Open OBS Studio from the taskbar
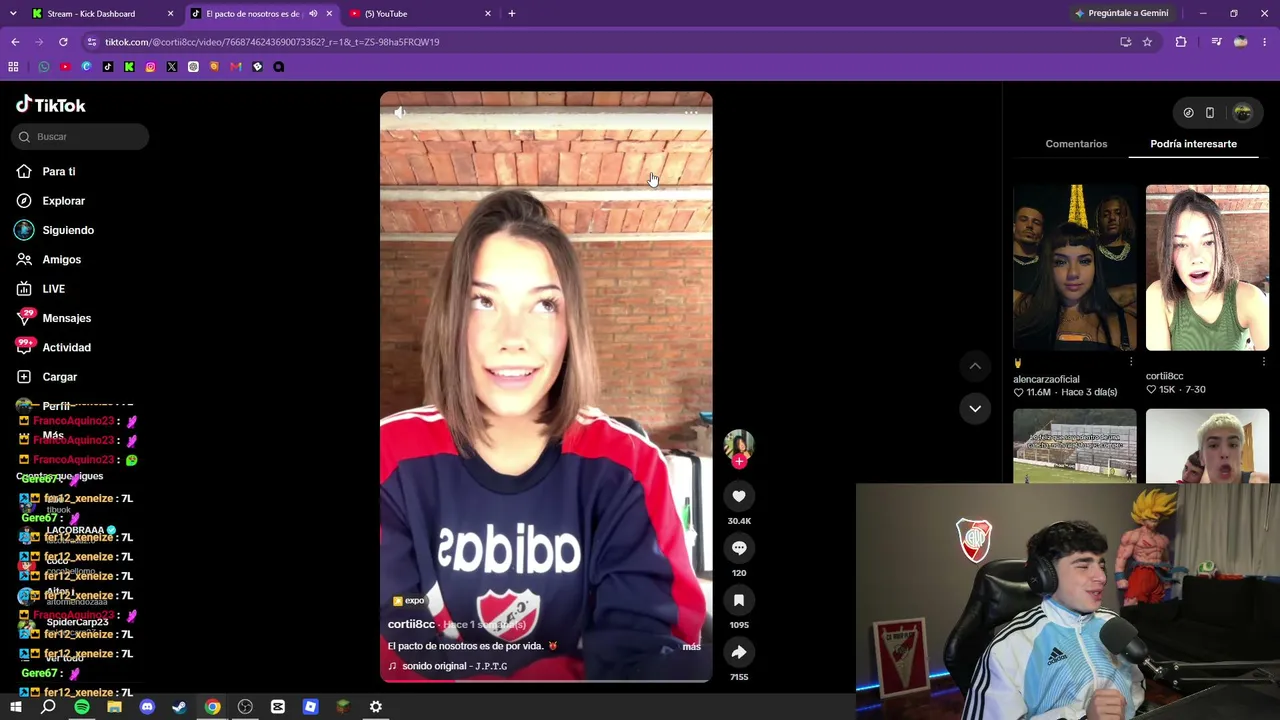1280x720 pixels. tap(245, 707)
